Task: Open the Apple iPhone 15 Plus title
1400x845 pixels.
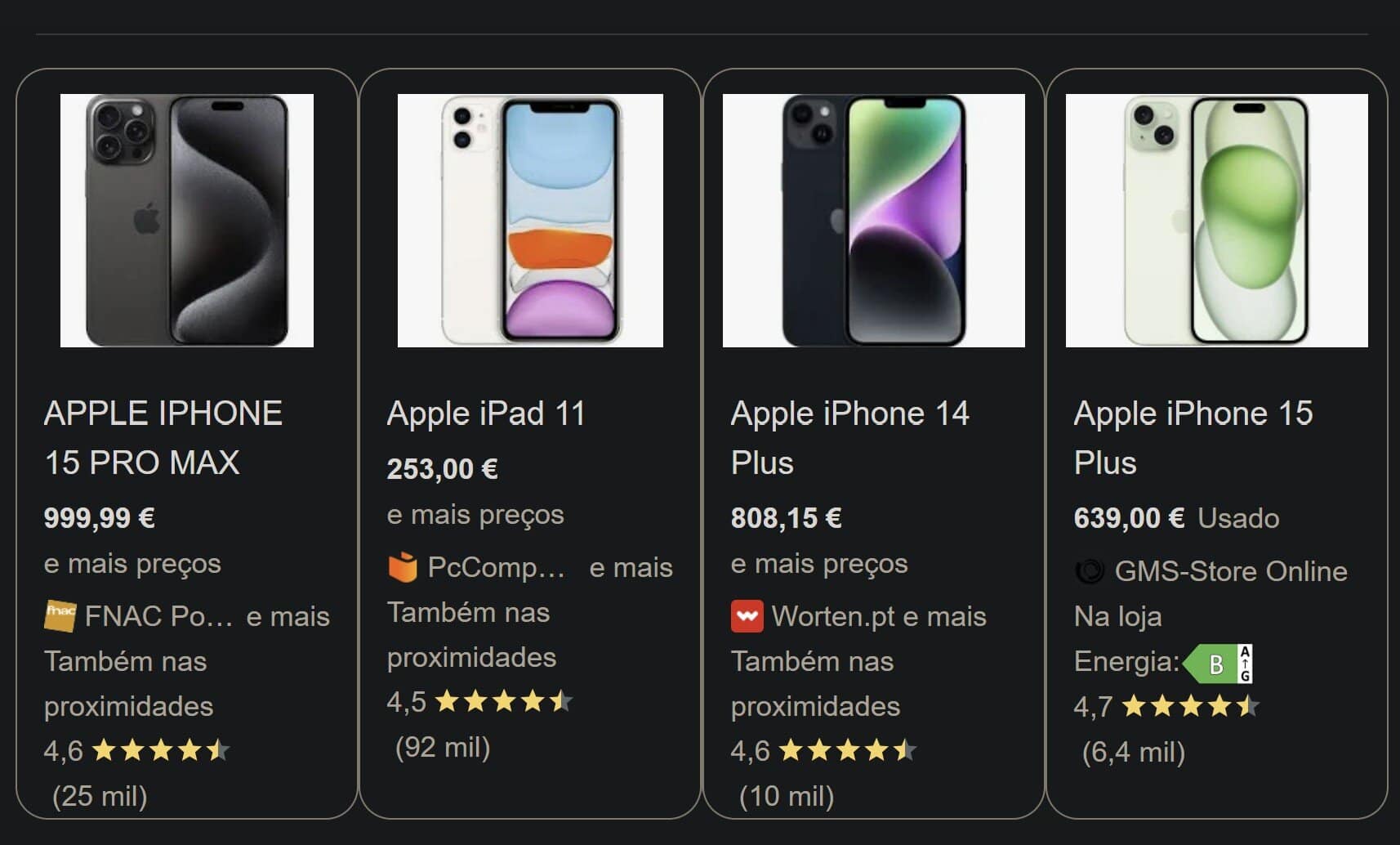Action: click(1193, 438)
